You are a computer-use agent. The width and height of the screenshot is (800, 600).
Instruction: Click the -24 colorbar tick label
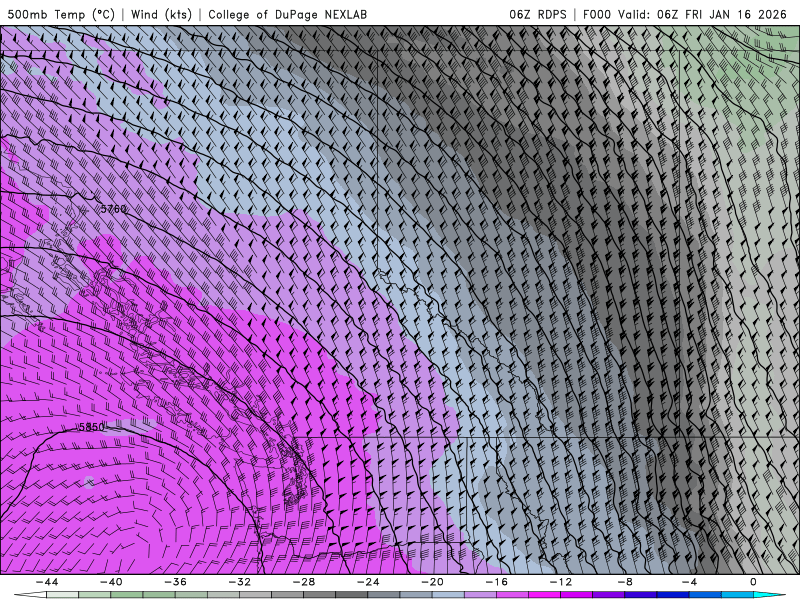[x=368, y=582]
